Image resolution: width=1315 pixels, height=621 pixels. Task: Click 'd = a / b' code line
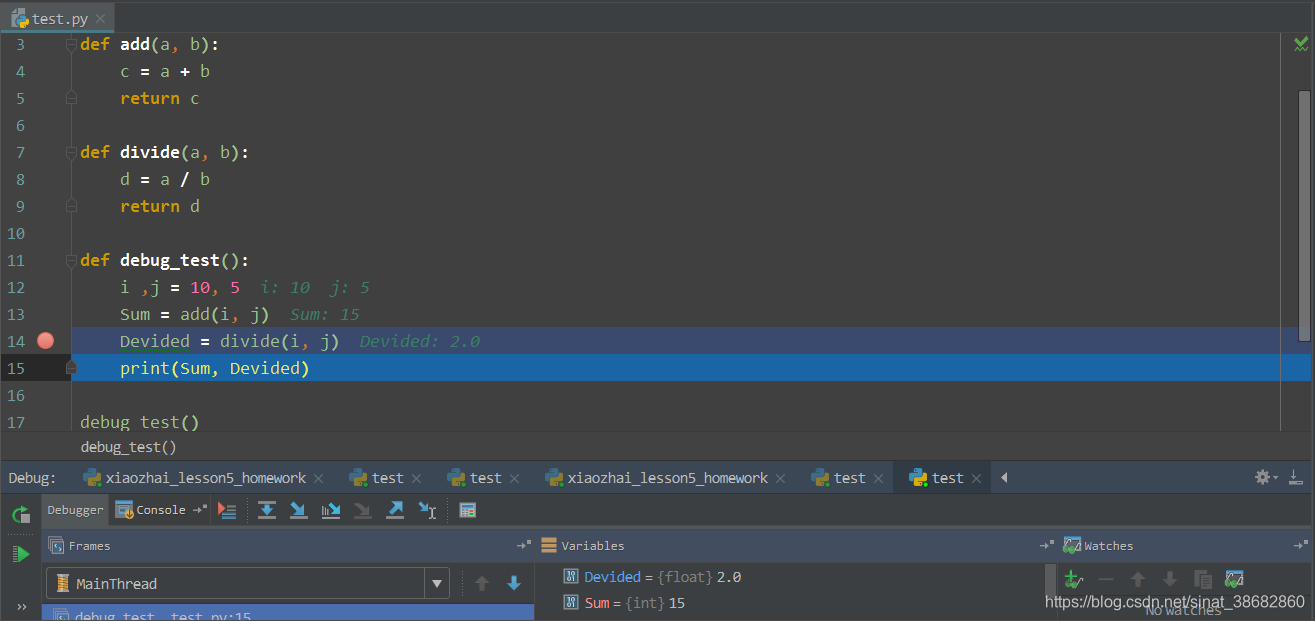tap(165, 179)
